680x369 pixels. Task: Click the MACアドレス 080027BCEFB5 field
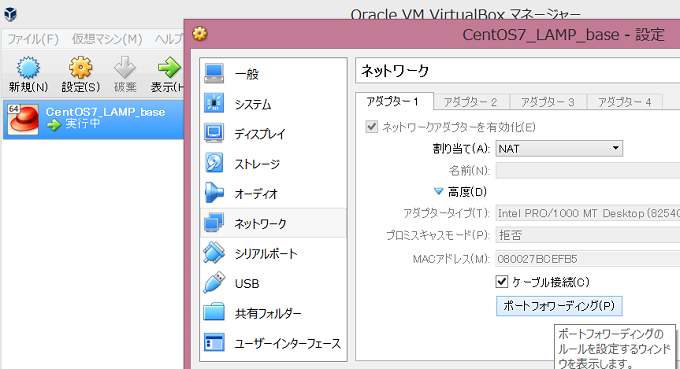[x=588, y=259]
